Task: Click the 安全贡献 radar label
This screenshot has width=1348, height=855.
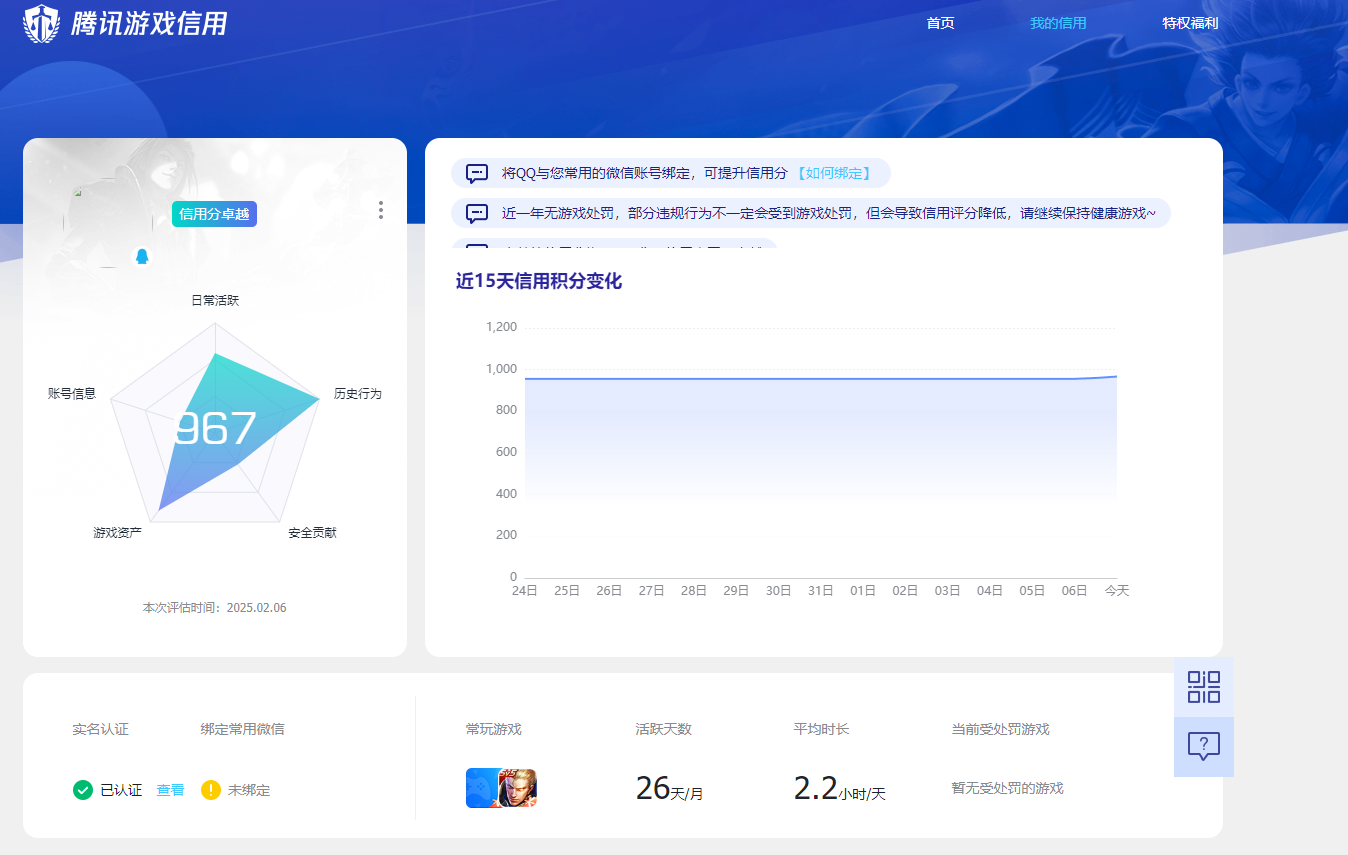Action: (x=312, y=533)
